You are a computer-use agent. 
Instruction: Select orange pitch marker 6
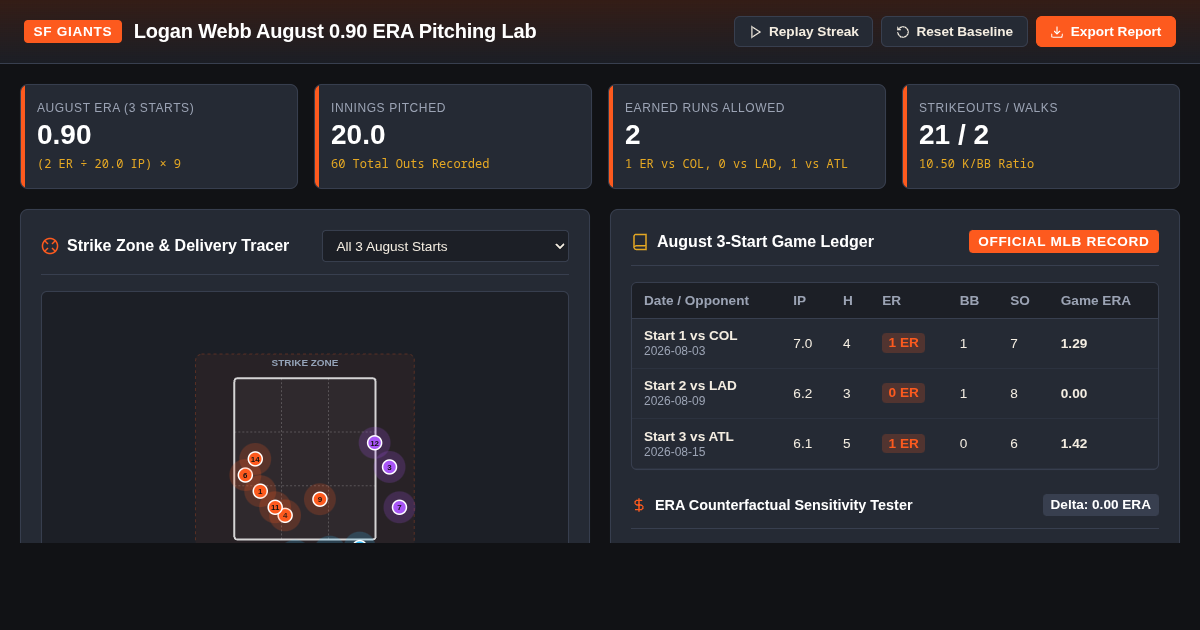[245, 475]
